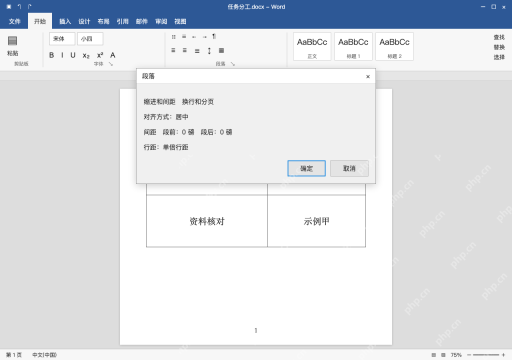Viewport: 512px width, 360px height.
Task: Click 查找 (Find) in editing group
Action: (x=499, y=37)
